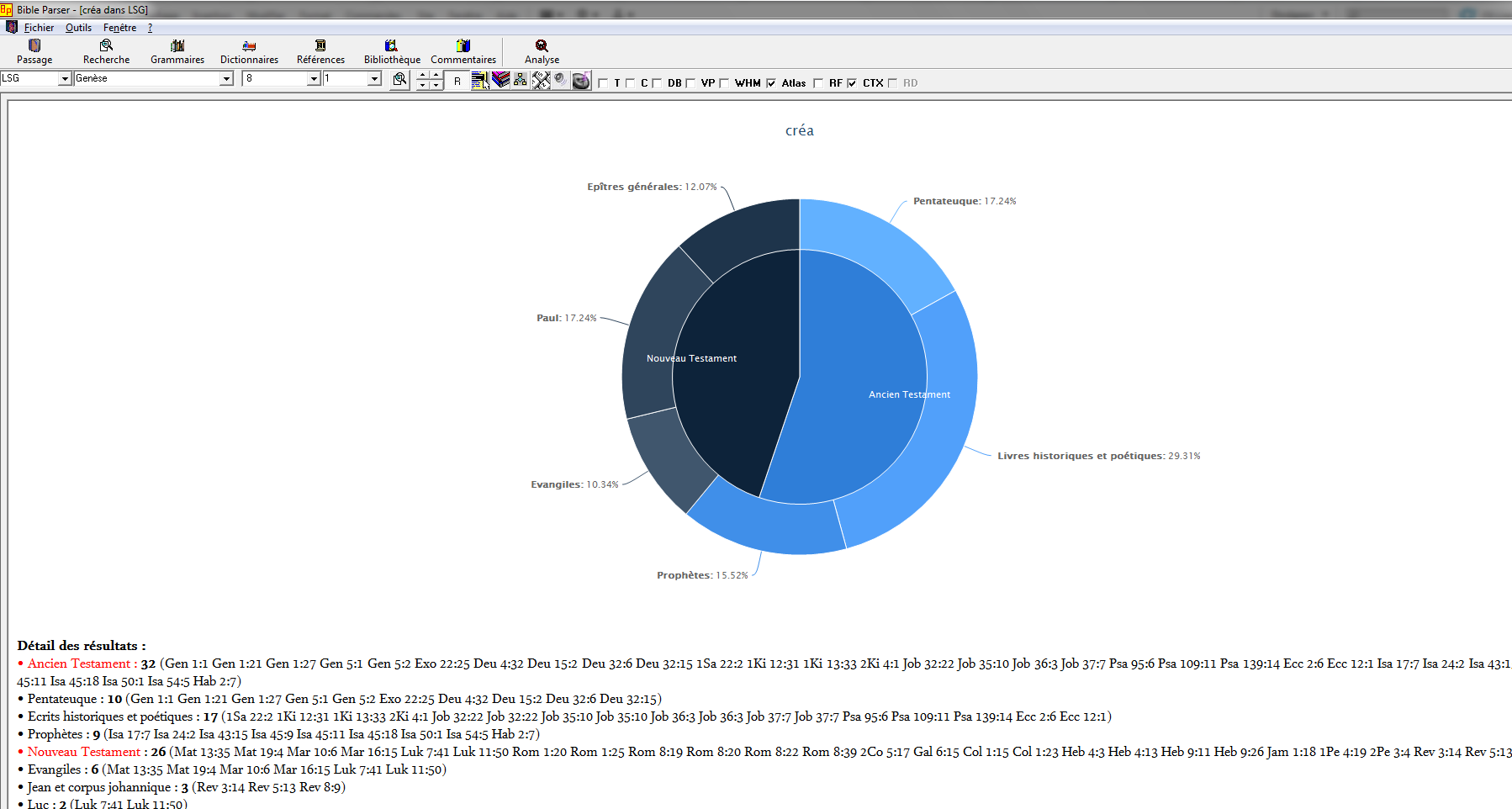1512x809 pixels.
Task: Open the Recherche search tool
Action: point(106,51)
